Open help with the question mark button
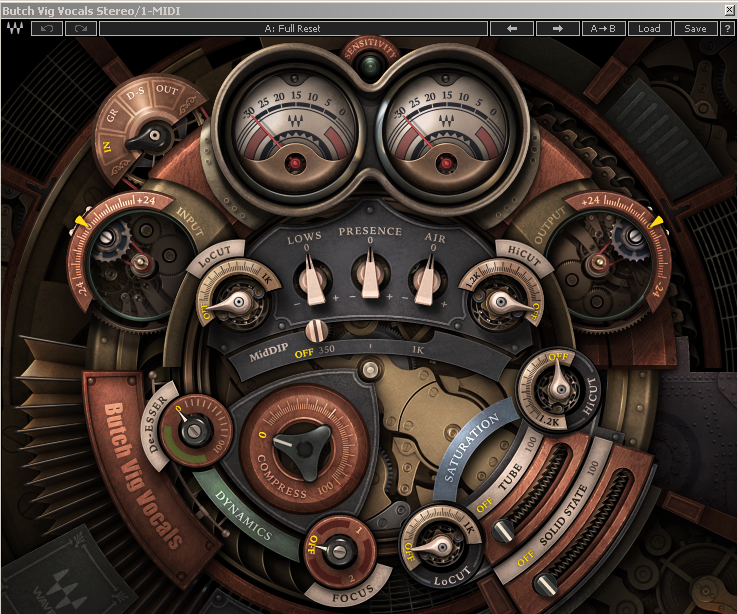738x614 pixels. (x=727, y=29)
